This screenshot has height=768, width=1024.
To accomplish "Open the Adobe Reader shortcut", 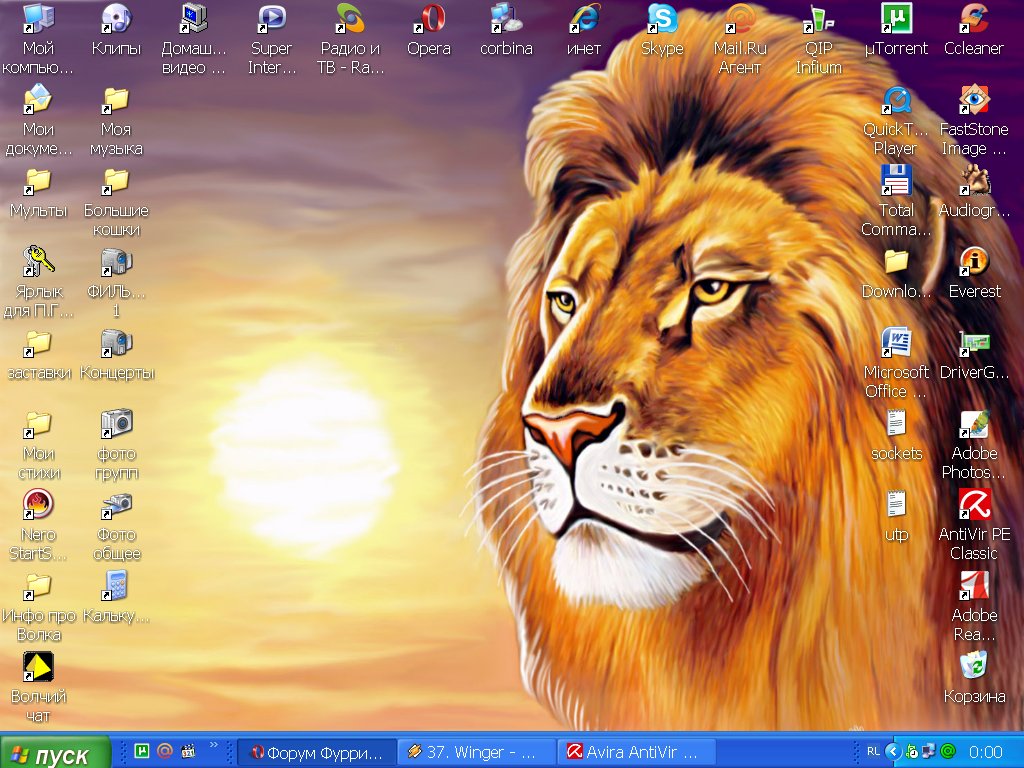I will 974,585.
